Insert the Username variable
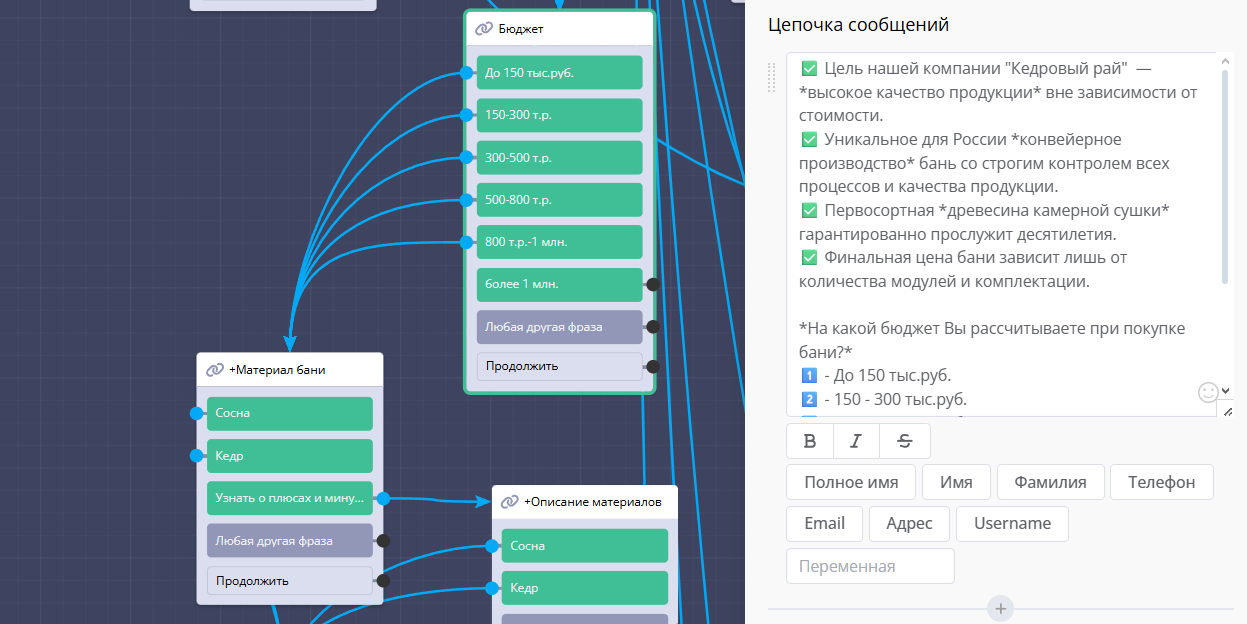1247x624 pixels. (x=1011, y=524)
